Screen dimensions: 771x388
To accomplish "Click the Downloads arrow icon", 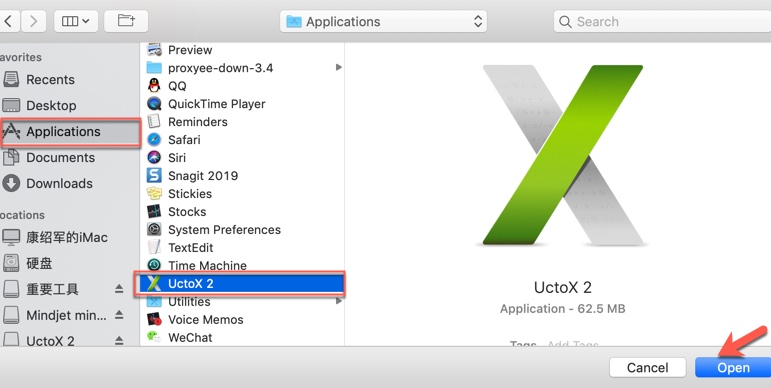I will [11, 183].
